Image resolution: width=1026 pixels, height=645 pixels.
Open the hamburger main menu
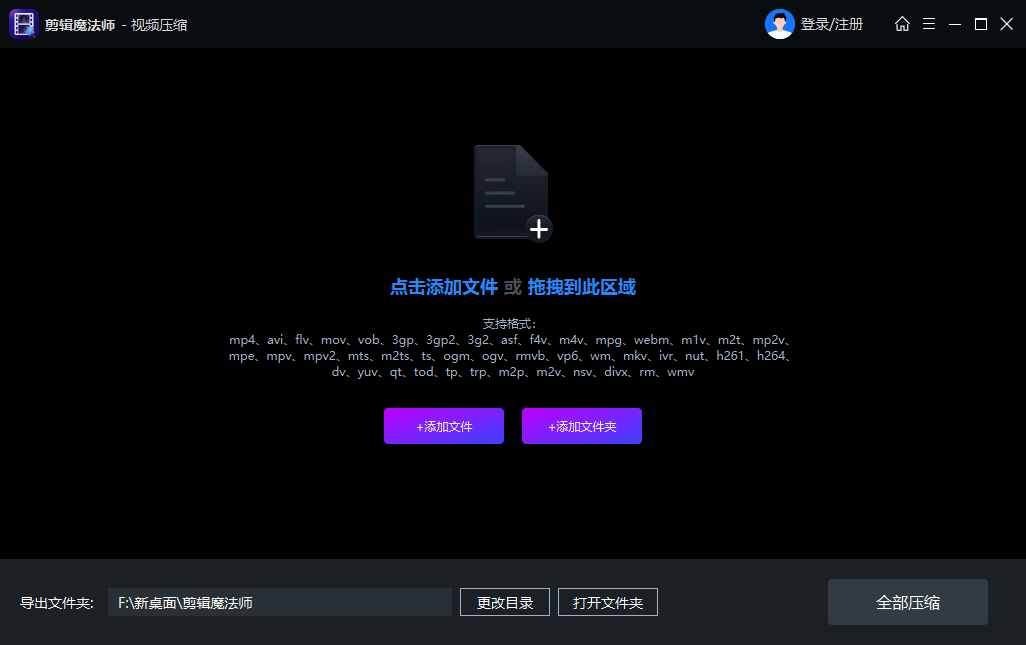click(x=929, y=24)
